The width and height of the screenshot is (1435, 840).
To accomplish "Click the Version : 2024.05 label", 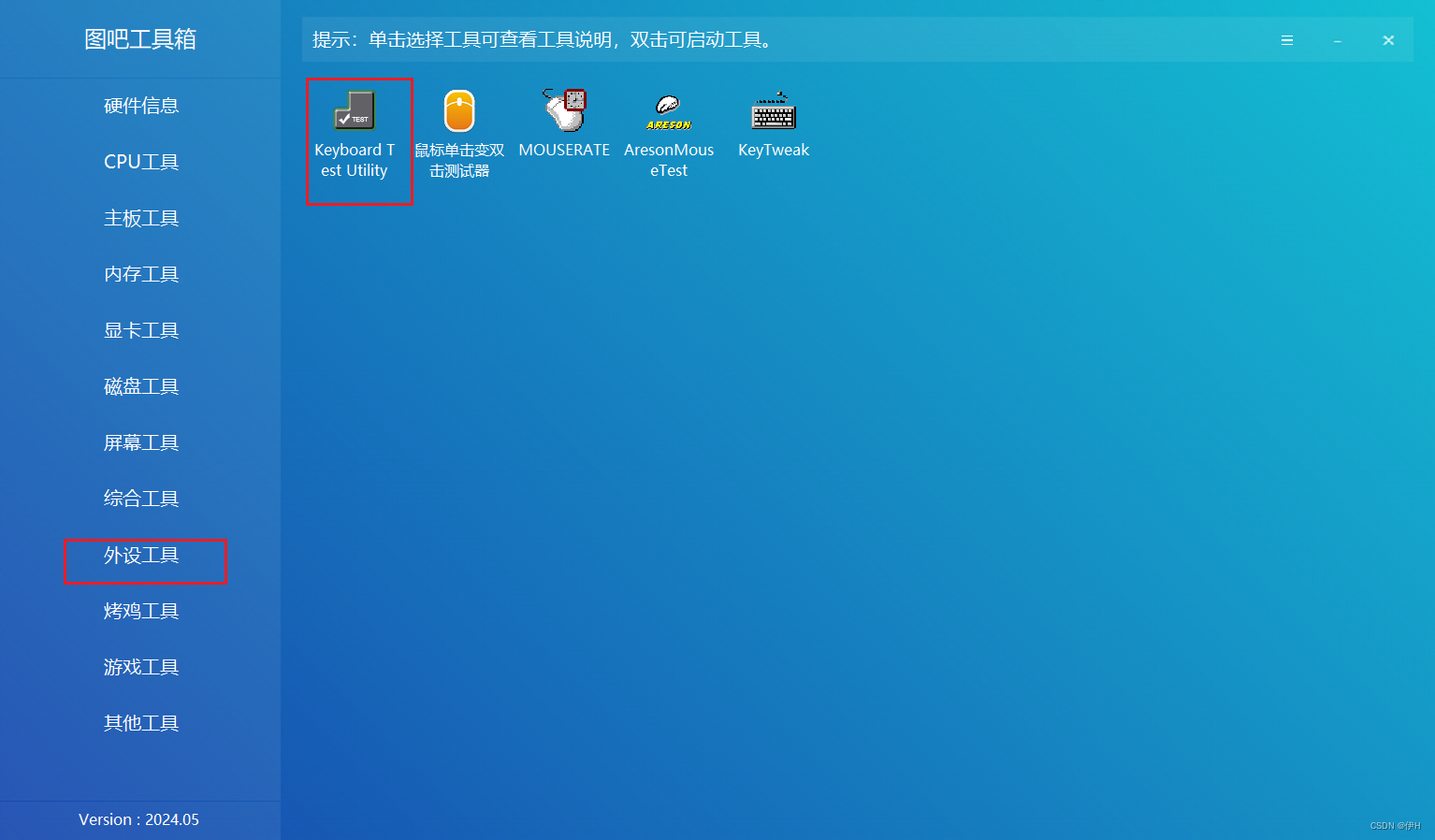I will click(x=138, y=819).
